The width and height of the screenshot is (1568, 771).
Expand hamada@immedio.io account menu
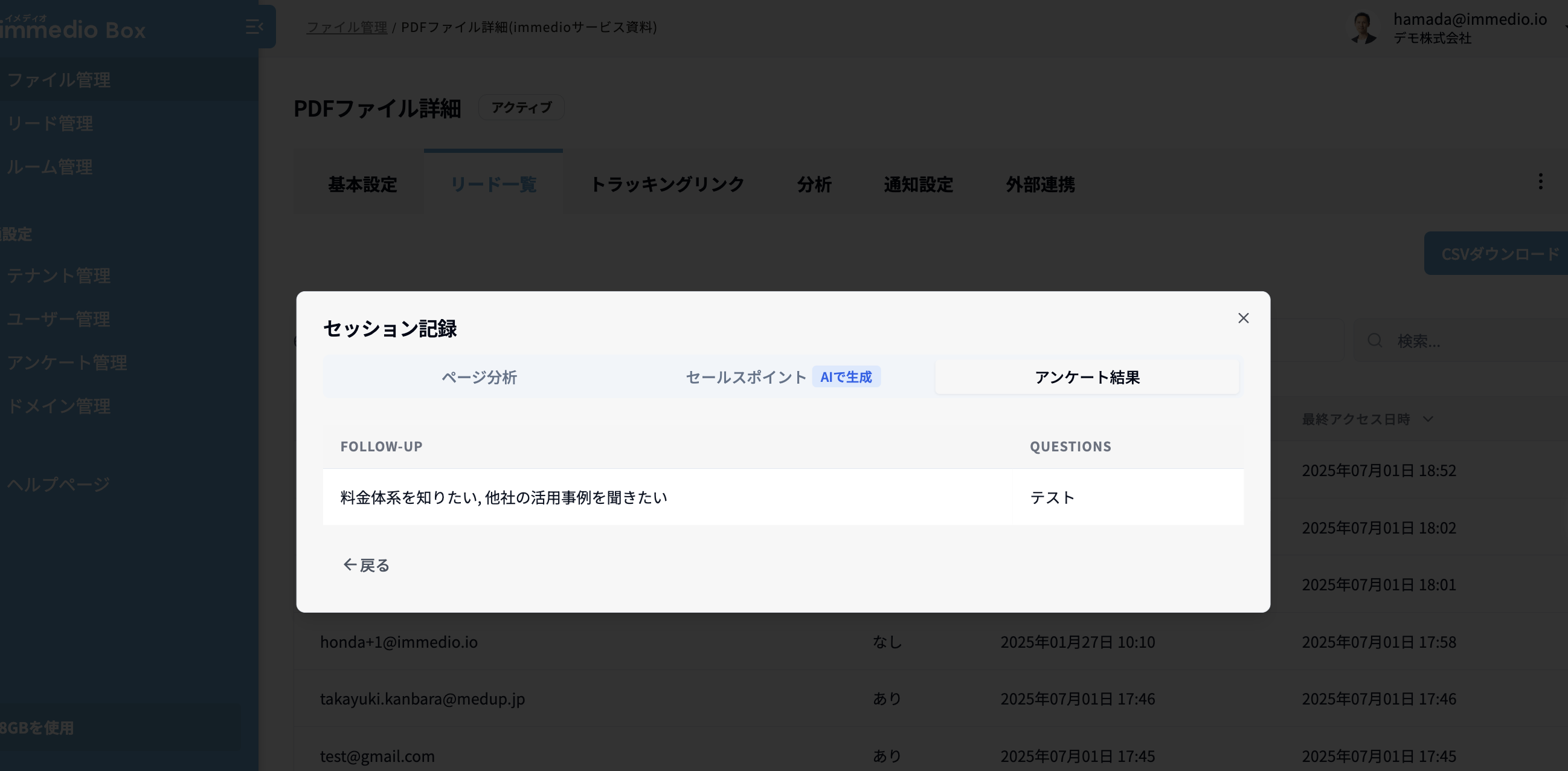pos(1470,19)
